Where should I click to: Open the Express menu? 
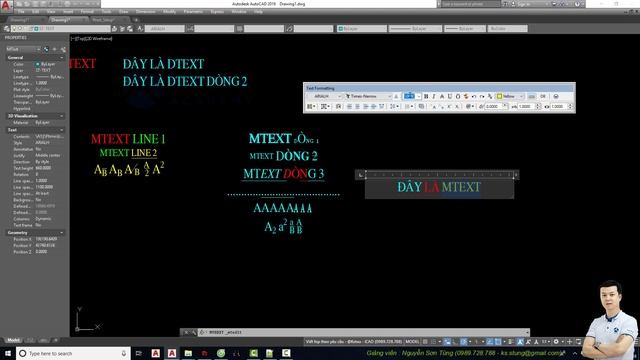tap(217, 12)
